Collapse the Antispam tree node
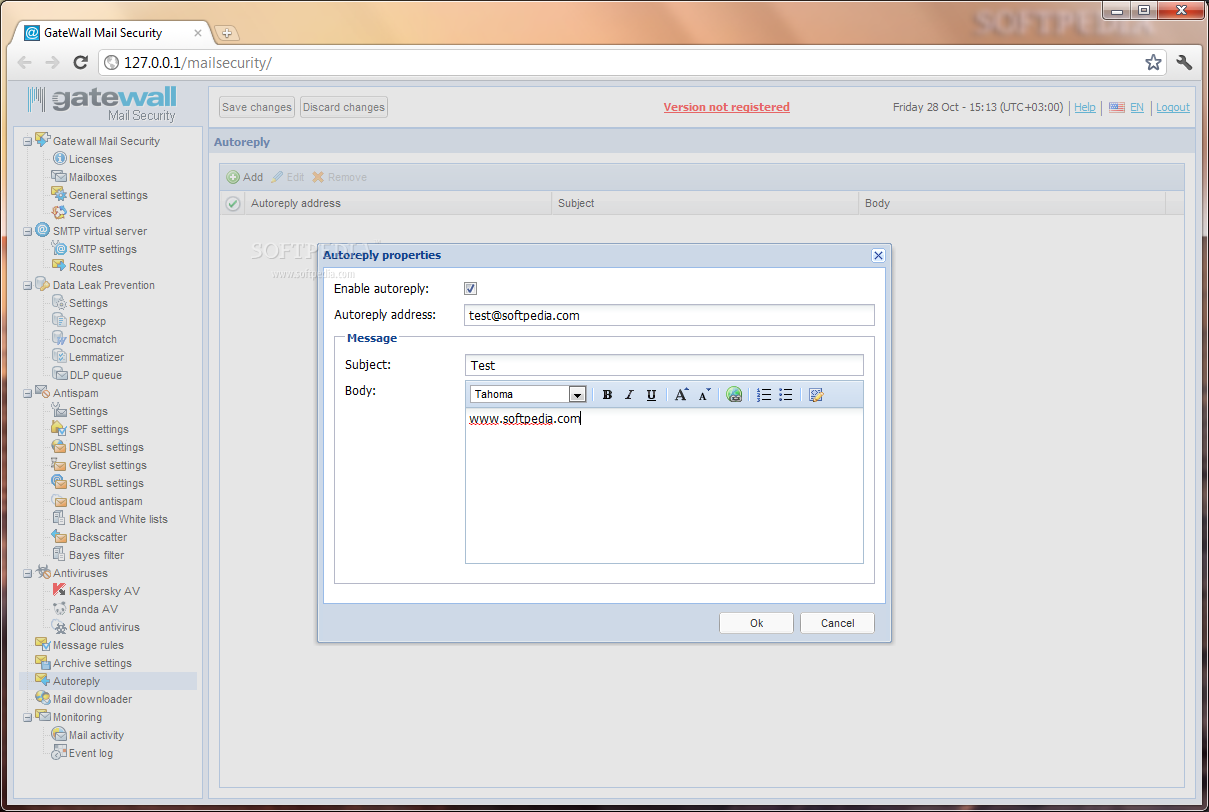This screenshot has height=812, width=1209. 28,393
